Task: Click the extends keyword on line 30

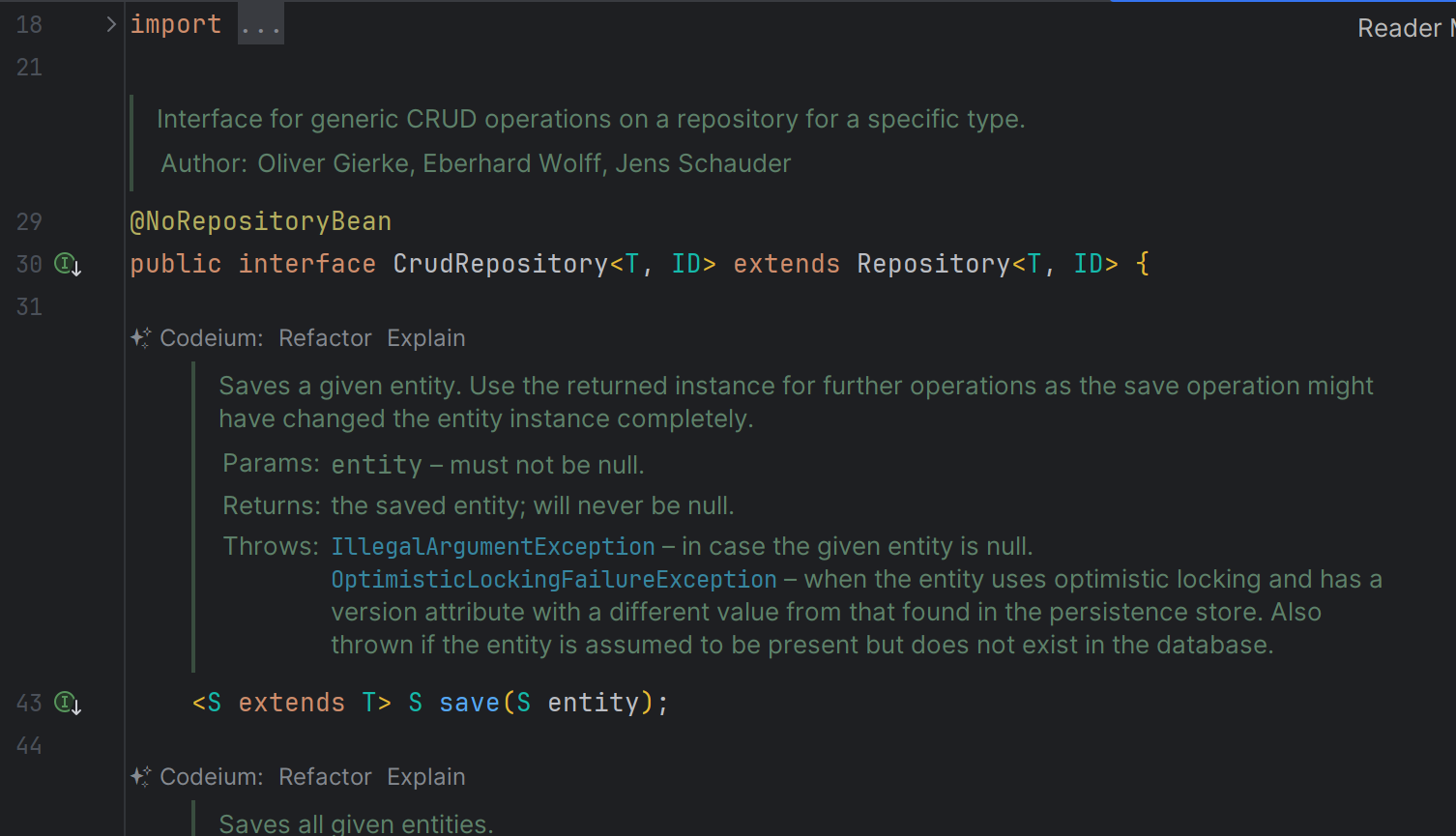Action: (787, 264)
